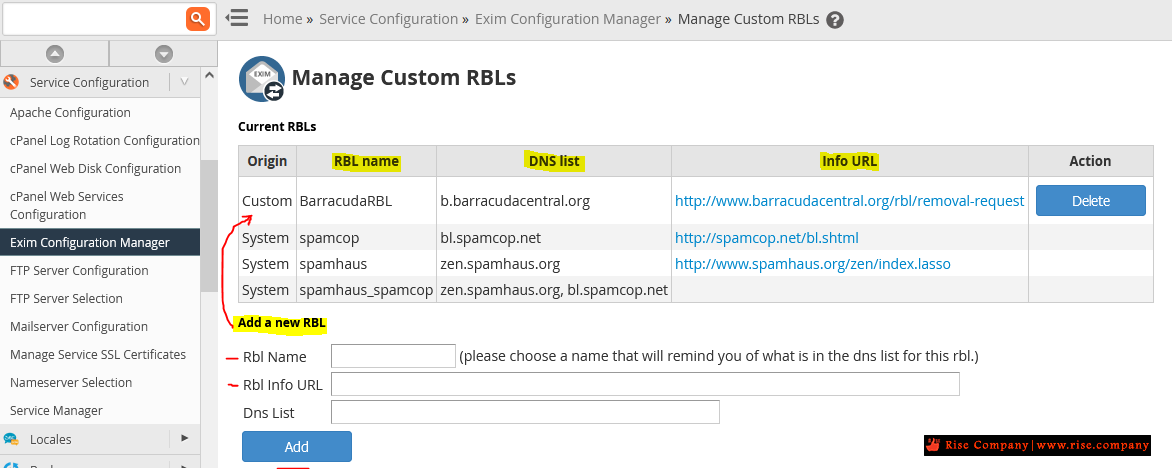Click the sidebar scroll up arrow

coord(209,75)
